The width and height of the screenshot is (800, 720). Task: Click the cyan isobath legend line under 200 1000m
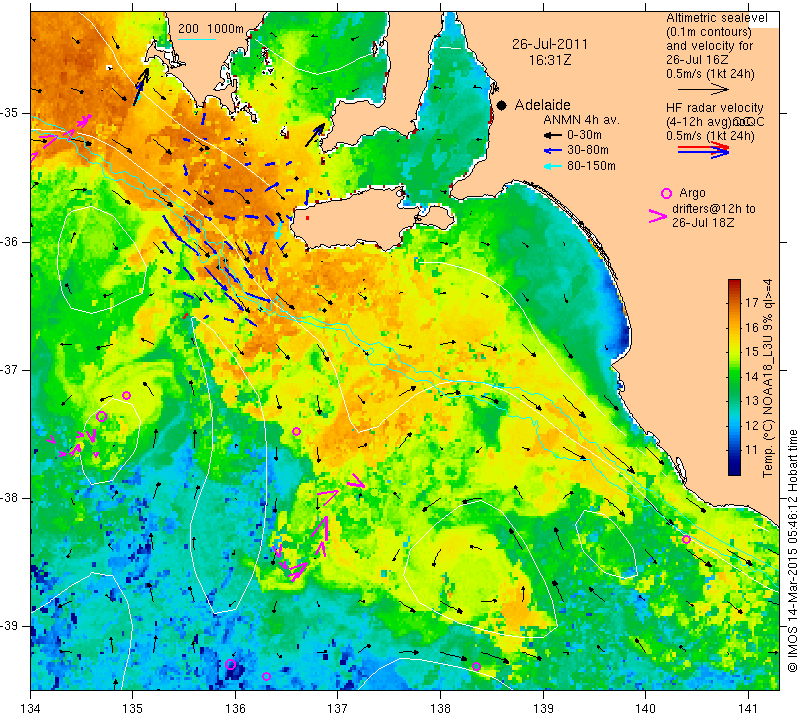click(x=196, y=39)
